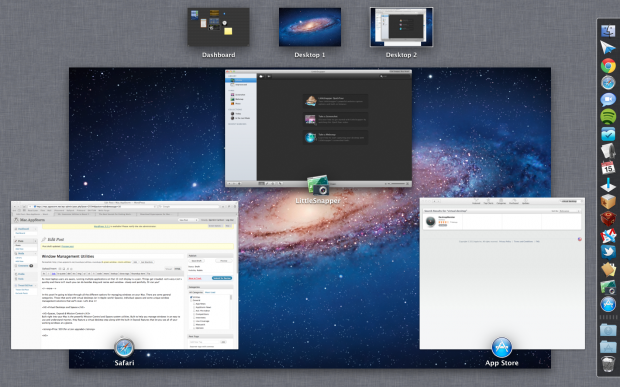Open the Sort By dropdown in App Store window
This screenshot has height=387, width=620.
570,211
